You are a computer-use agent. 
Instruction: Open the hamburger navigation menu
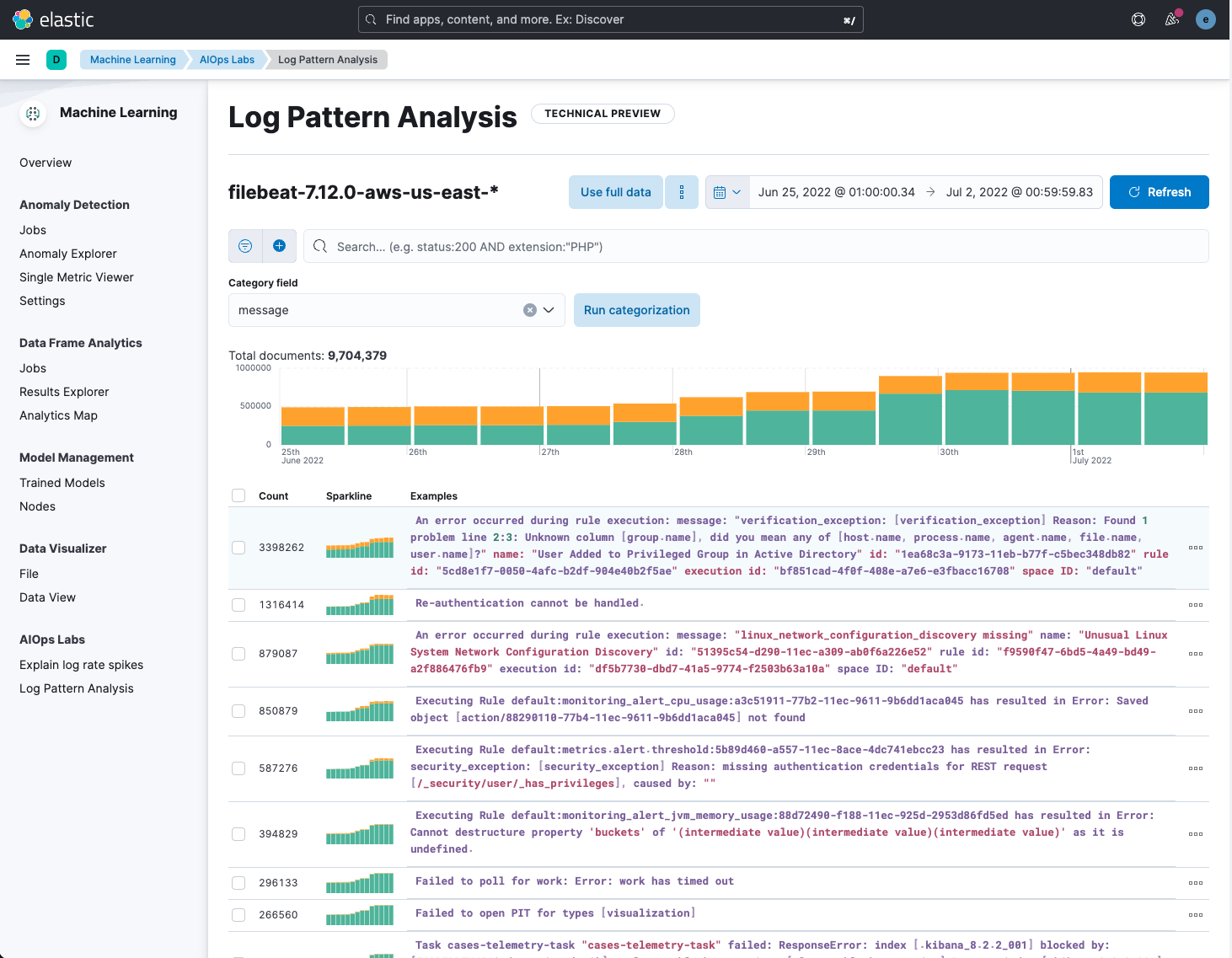point(23,60)
